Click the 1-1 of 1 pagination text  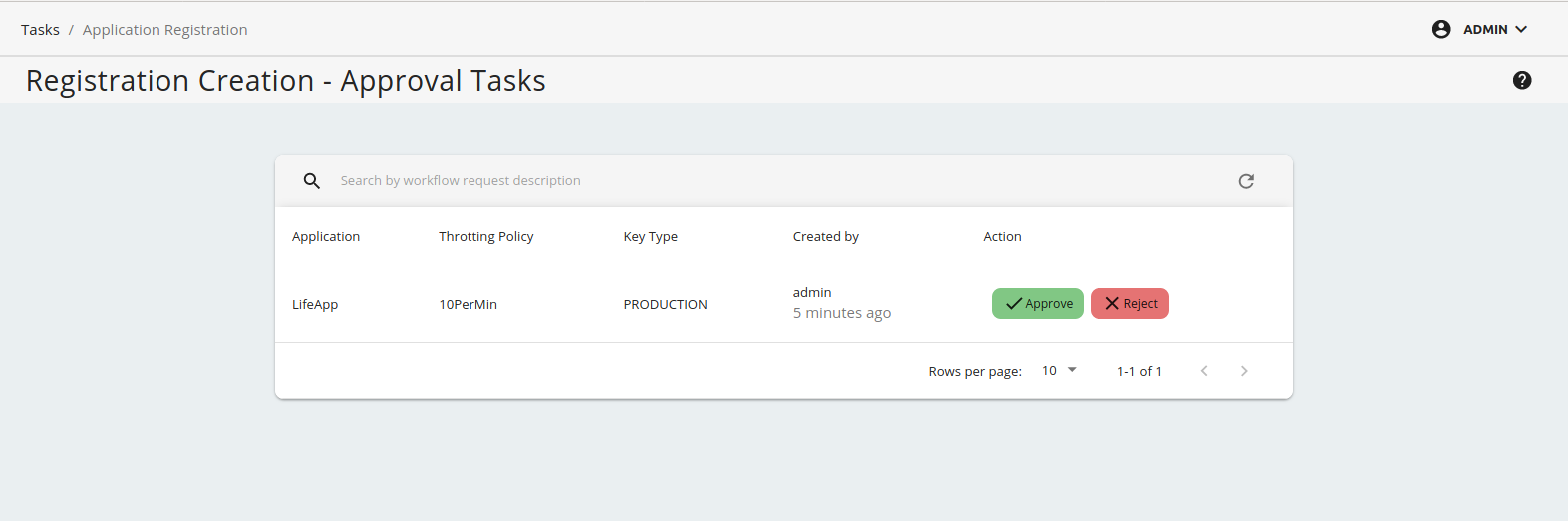point(1139,371)
